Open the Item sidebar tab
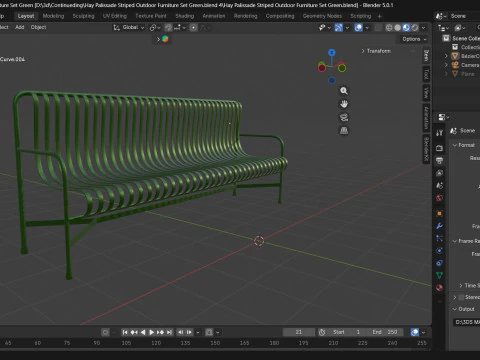The width and height of the screenshot is (480, 360). pyautogui.click(x=426, y=56)
